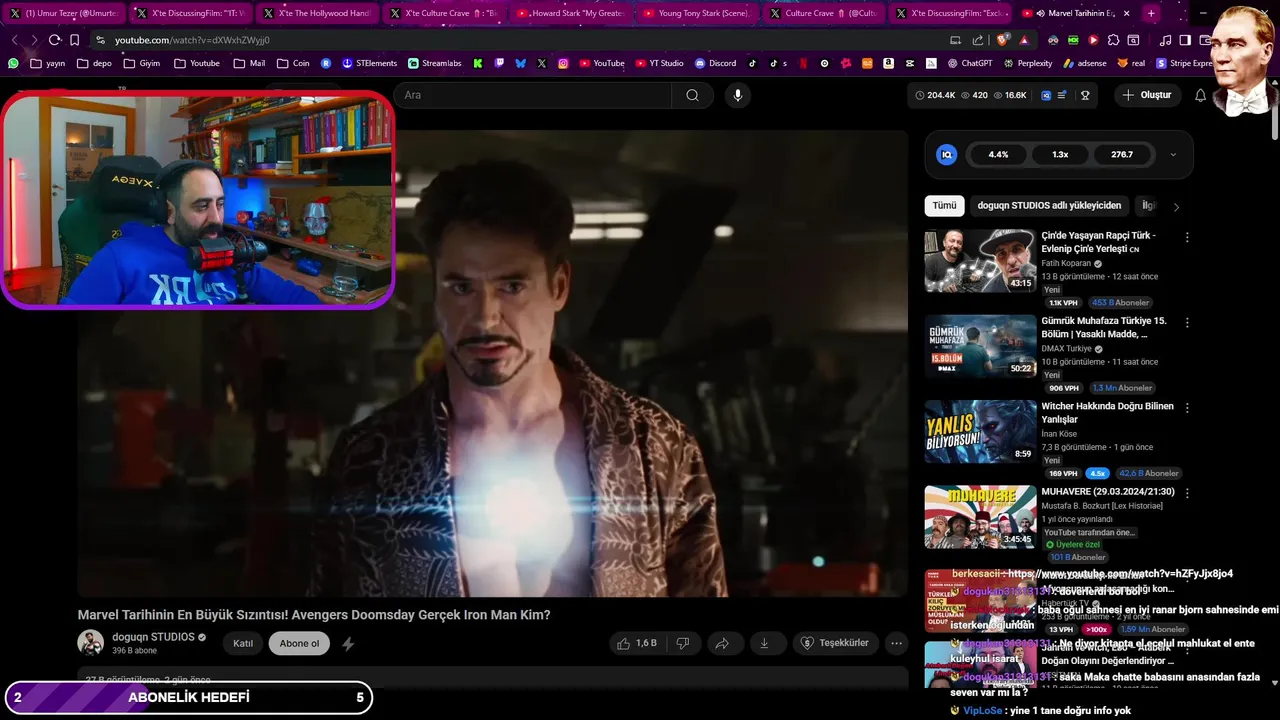Open options for MUHAVERE video

(x=1187, y=493)
